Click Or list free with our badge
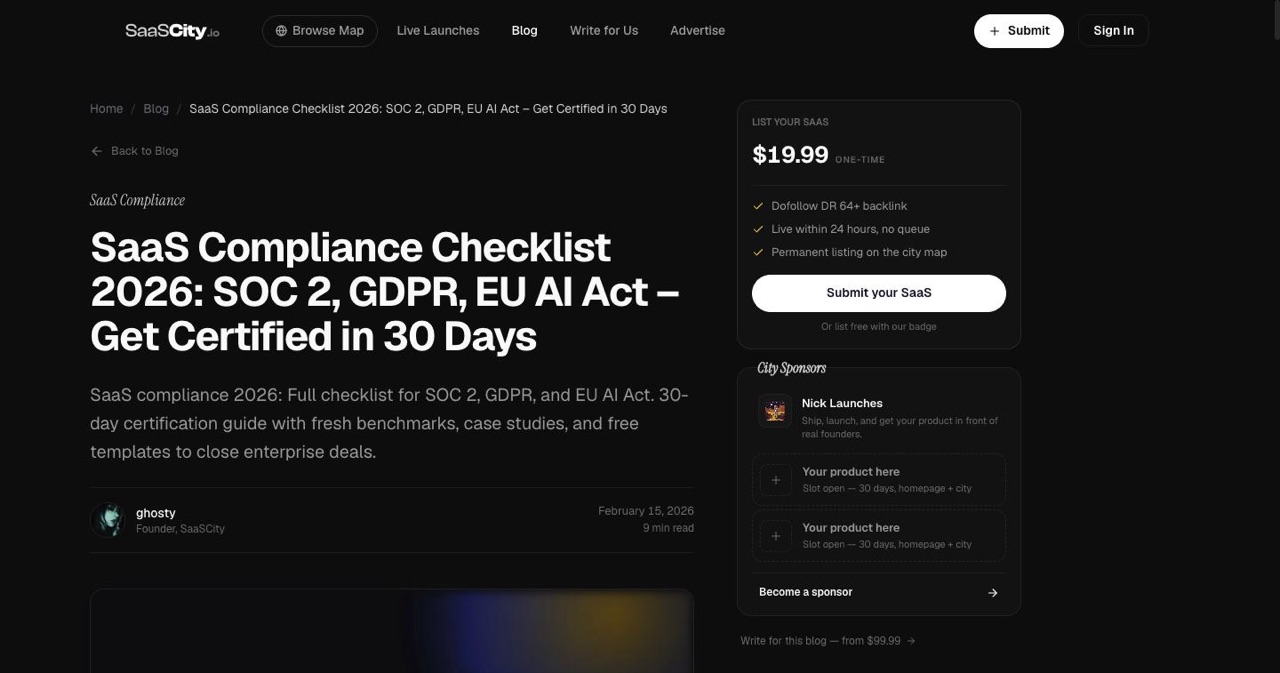This screenshot has height=673, width=1280. (x=879, y=327)
